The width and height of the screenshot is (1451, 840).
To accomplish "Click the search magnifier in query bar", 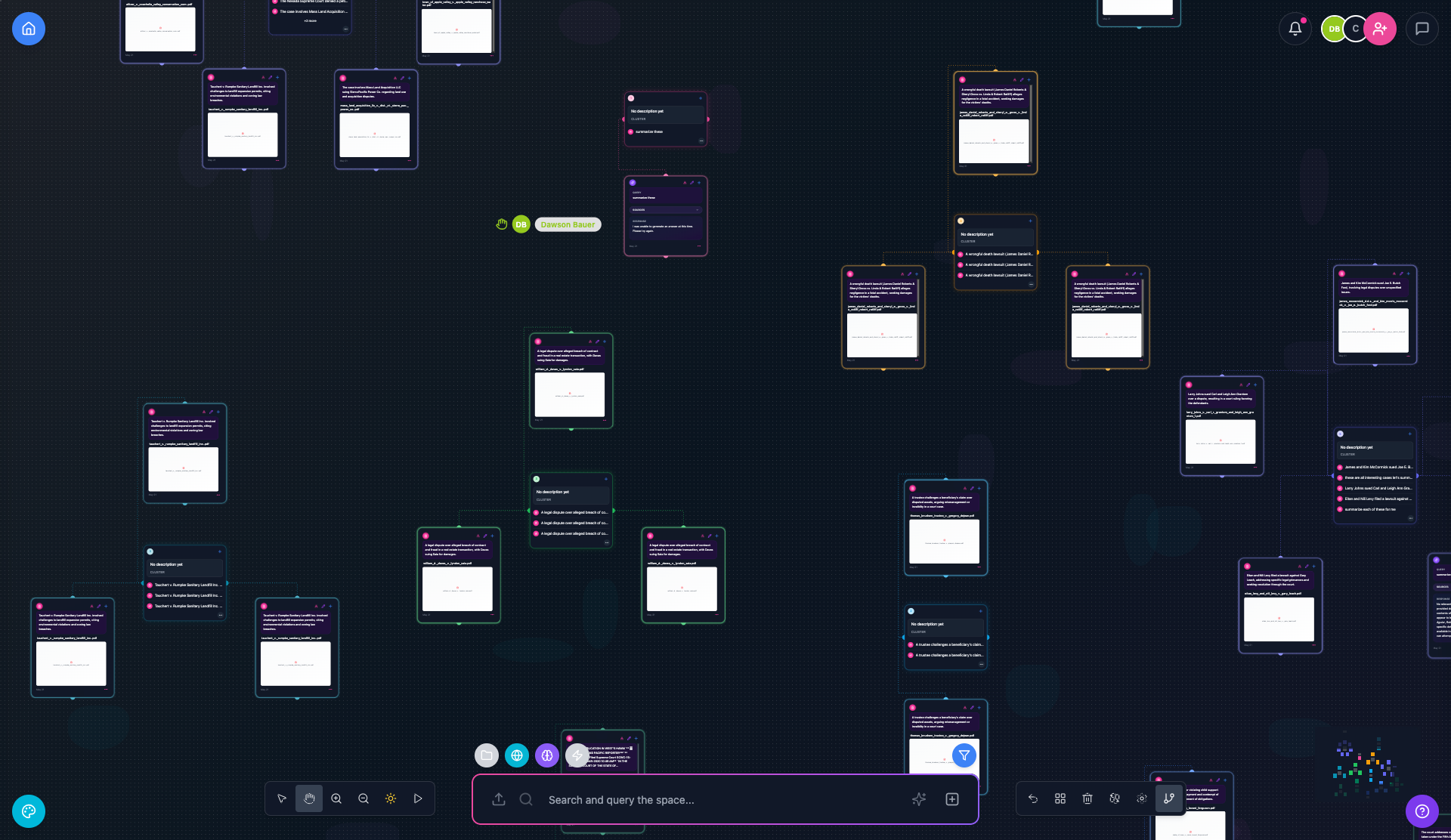I will (526, 799).
